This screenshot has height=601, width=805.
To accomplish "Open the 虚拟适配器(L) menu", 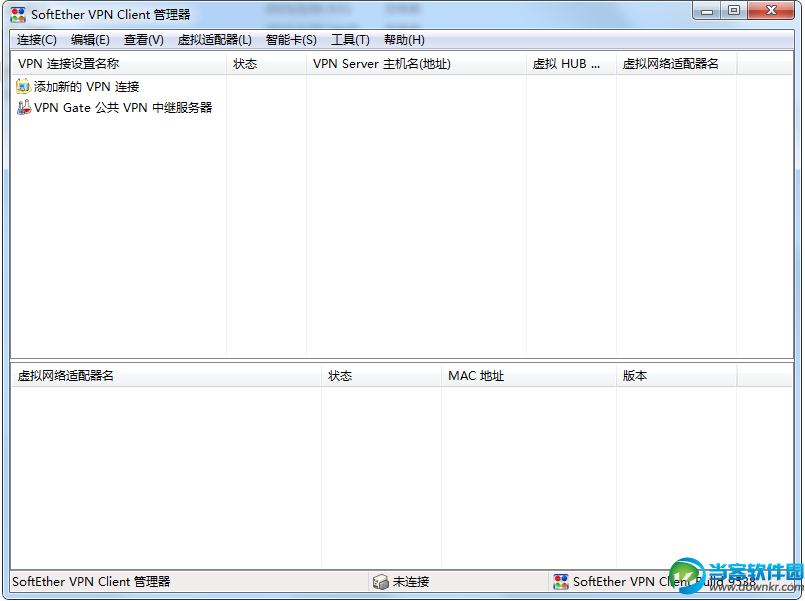I will [215, 40].
